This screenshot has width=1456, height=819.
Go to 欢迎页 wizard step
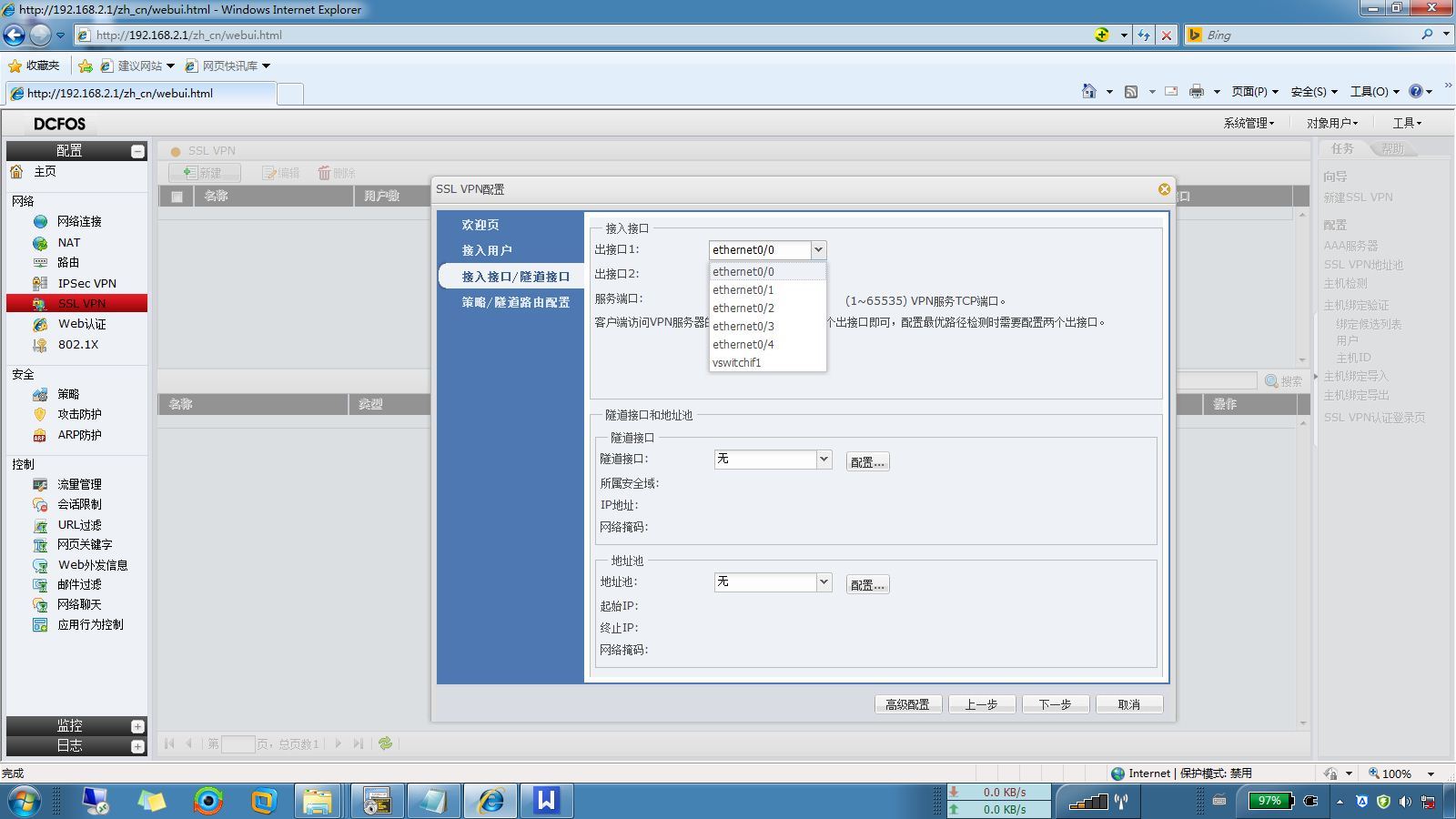(x=480, y=225)
